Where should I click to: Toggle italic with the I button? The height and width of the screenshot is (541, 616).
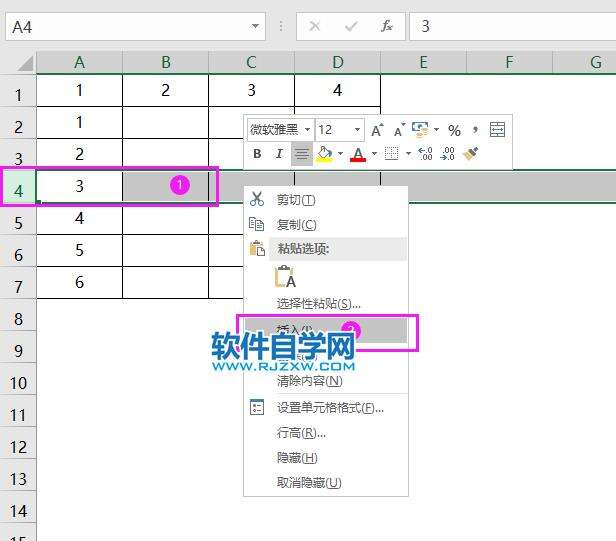(x=279, y=154)
